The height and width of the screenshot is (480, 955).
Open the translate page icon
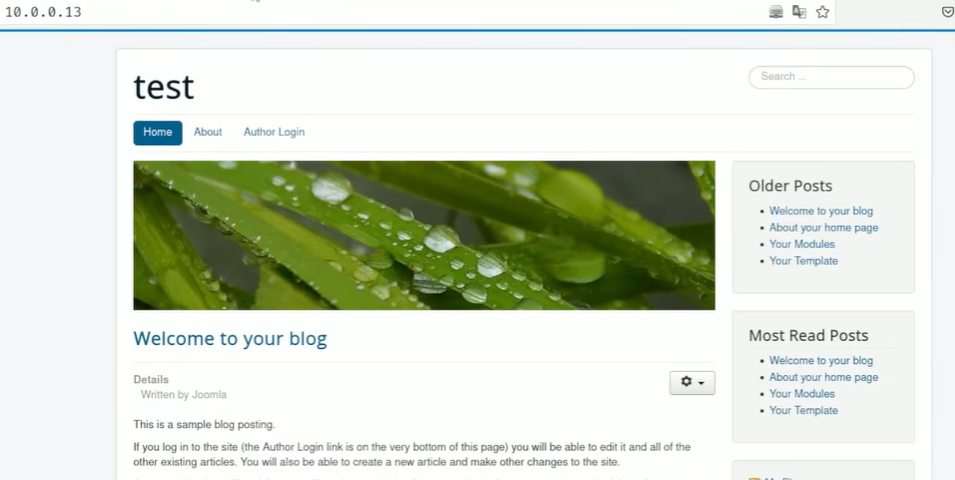(799, 12)
